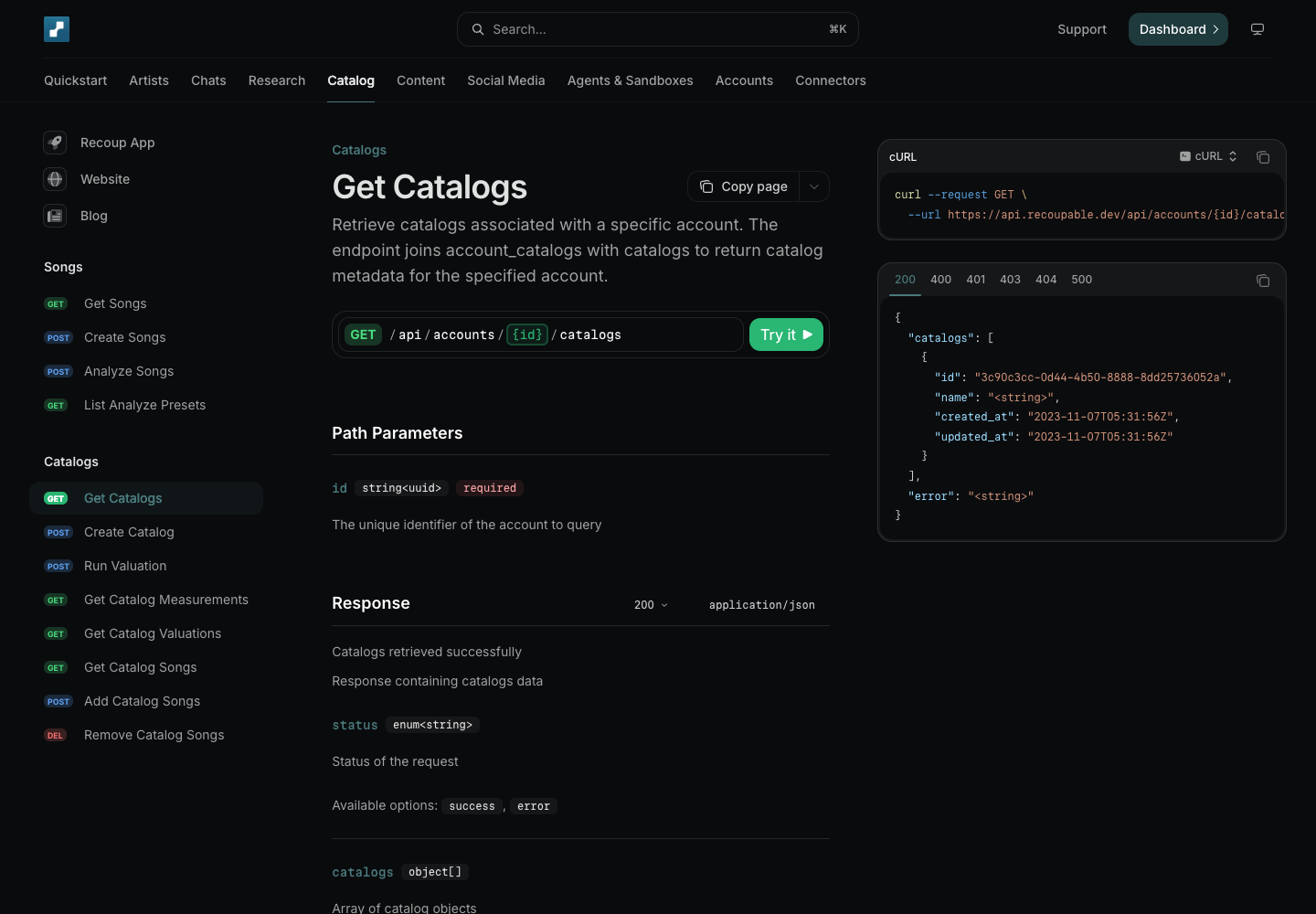Open Get Catalog Songs in sidebar
Viewport: 1316px width, 914px height.
(146, 667)
